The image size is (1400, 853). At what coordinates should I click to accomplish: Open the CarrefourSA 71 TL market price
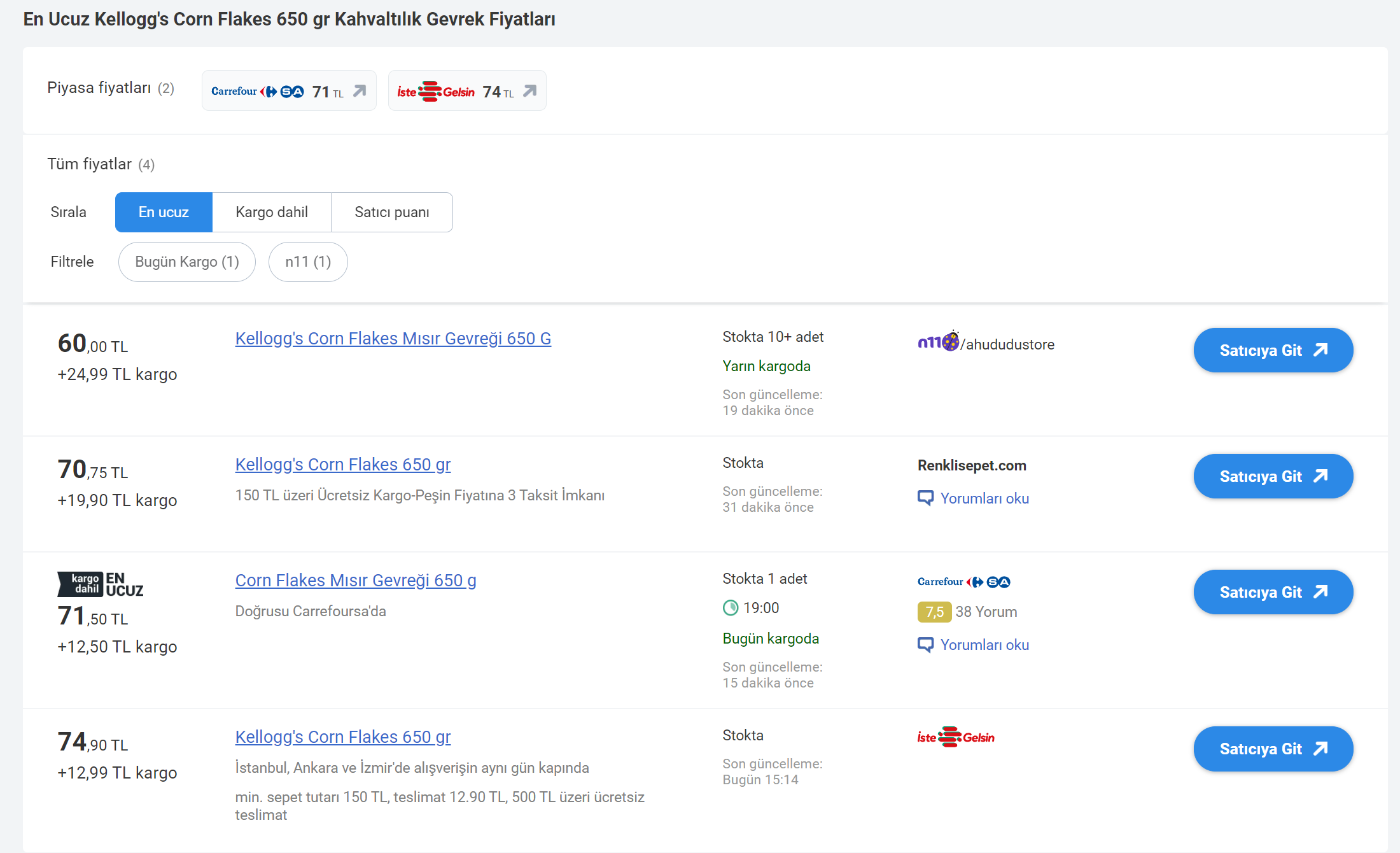[289, 90]
